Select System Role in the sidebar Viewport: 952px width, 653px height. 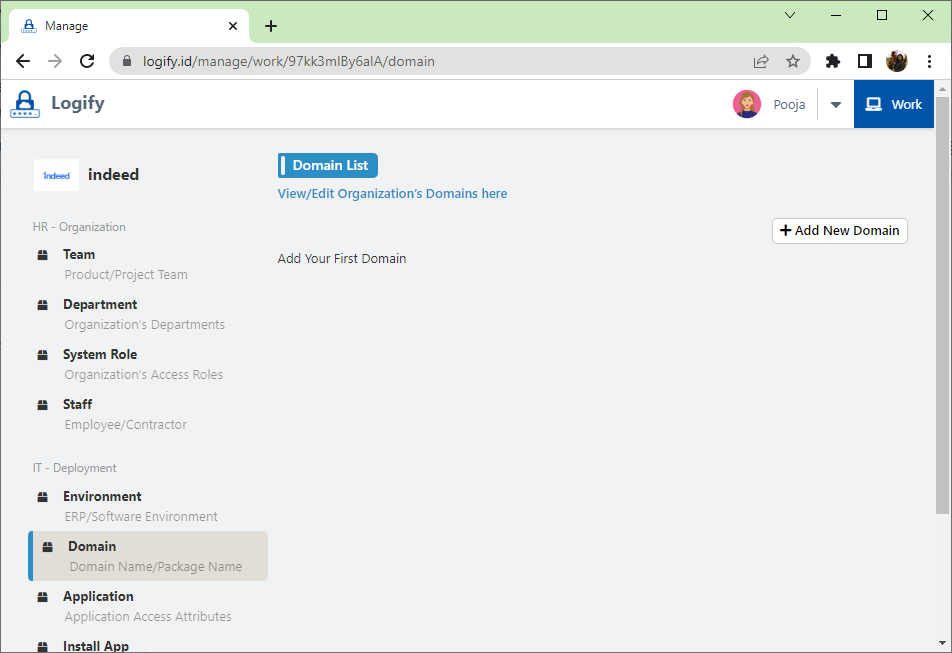pos(100,355)
